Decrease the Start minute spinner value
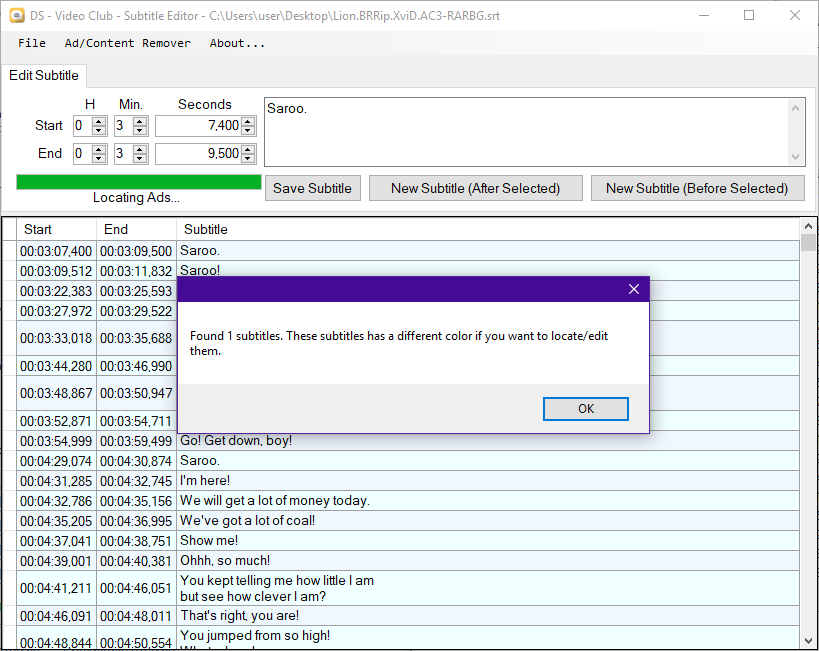This screenshot has height=651, width=819. tap(139, 131)
